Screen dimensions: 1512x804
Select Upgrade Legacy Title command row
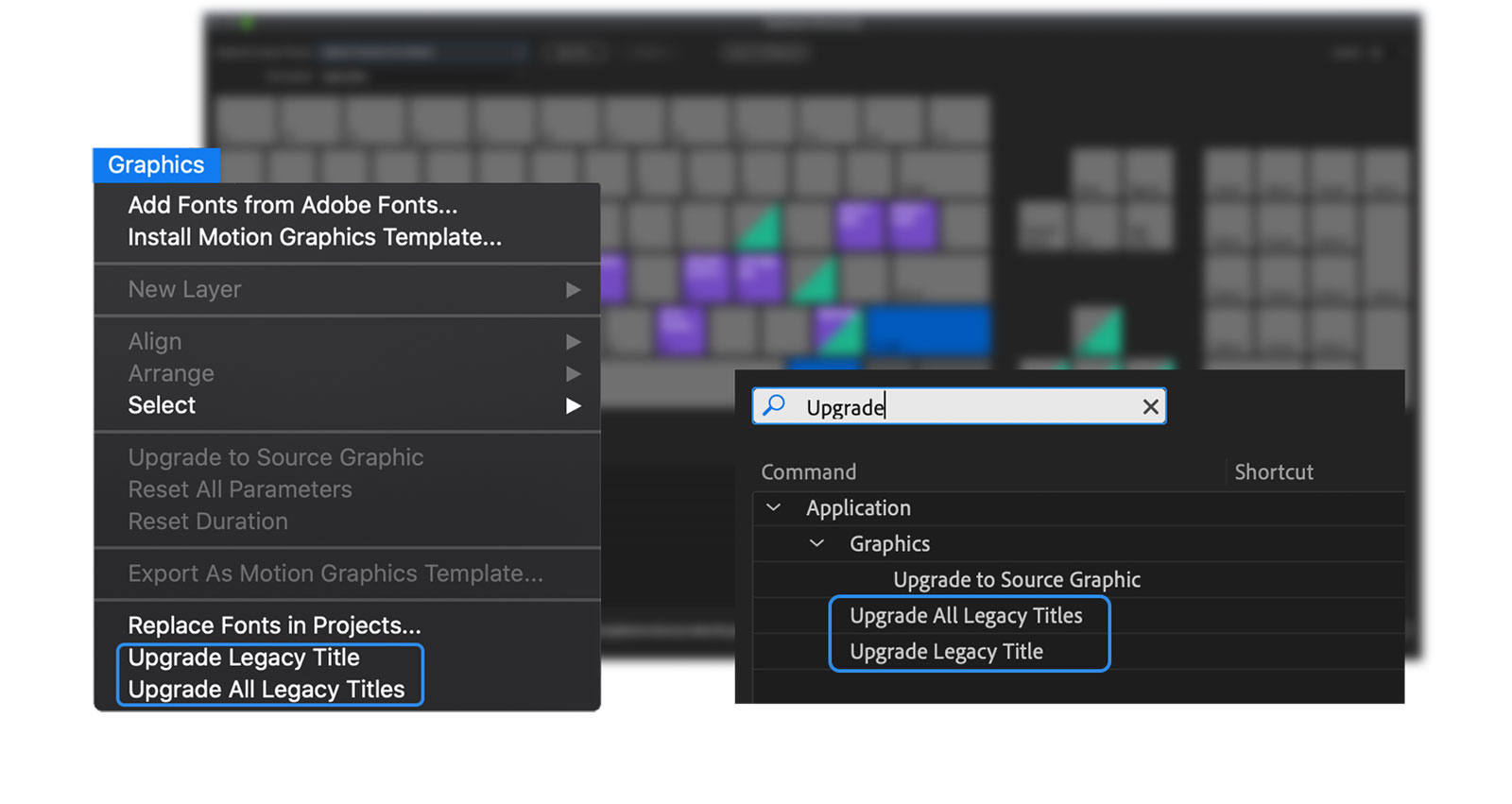[x=946, y=652]
